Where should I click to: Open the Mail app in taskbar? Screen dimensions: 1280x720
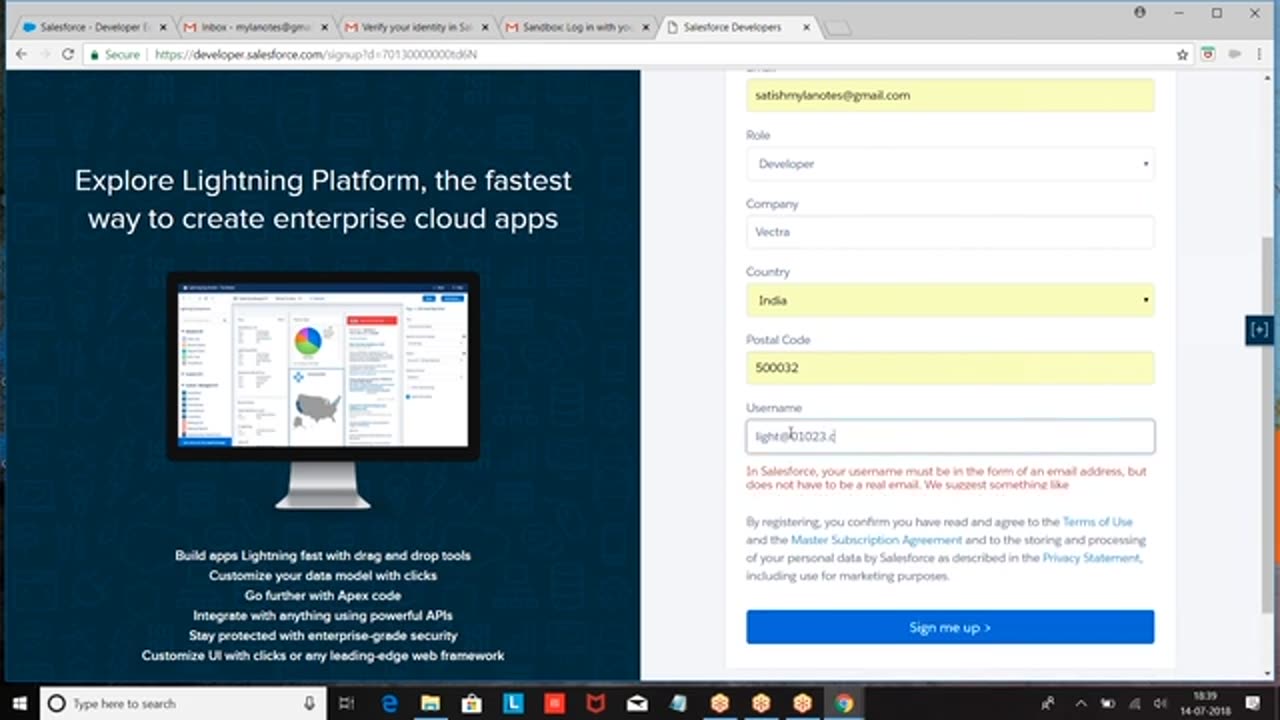pyautogui.click(x=637, y=703)
